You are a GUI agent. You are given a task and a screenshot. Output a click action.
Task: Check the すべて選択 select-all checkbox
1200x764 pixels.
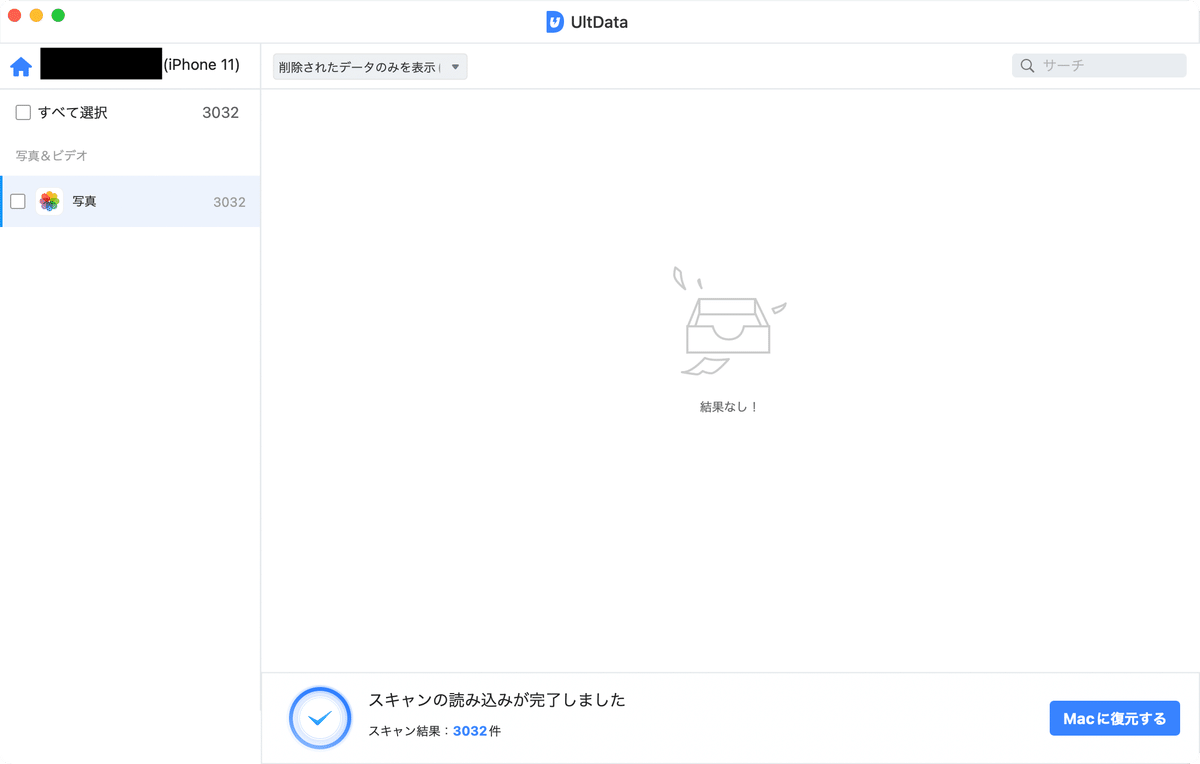[22, 112]
